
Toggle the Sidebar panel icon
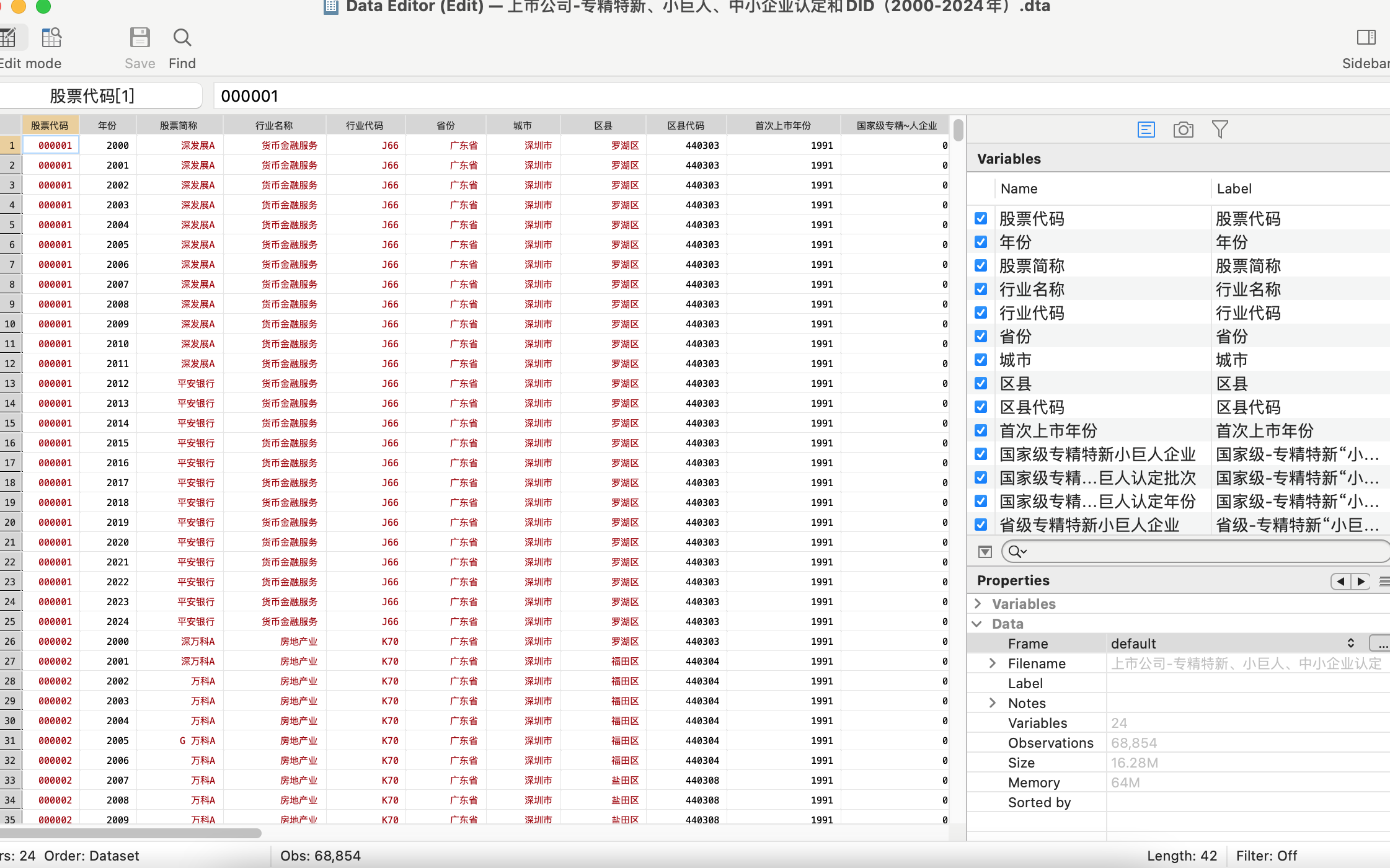(x=1366, y=38)
